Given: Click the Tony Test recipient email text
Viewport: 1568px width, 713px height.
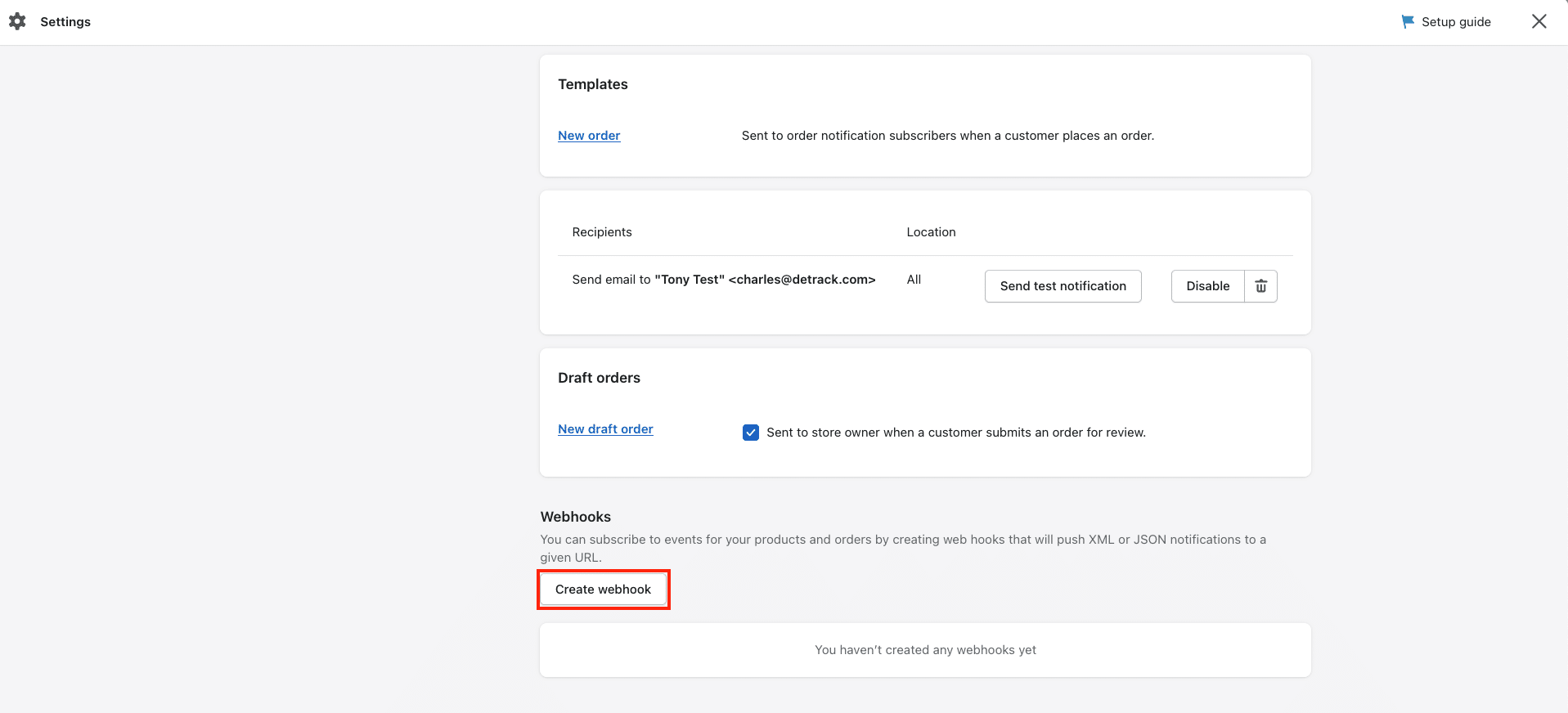Looking at the screenshot, I should pyautogui.click(x=724, y=280).
